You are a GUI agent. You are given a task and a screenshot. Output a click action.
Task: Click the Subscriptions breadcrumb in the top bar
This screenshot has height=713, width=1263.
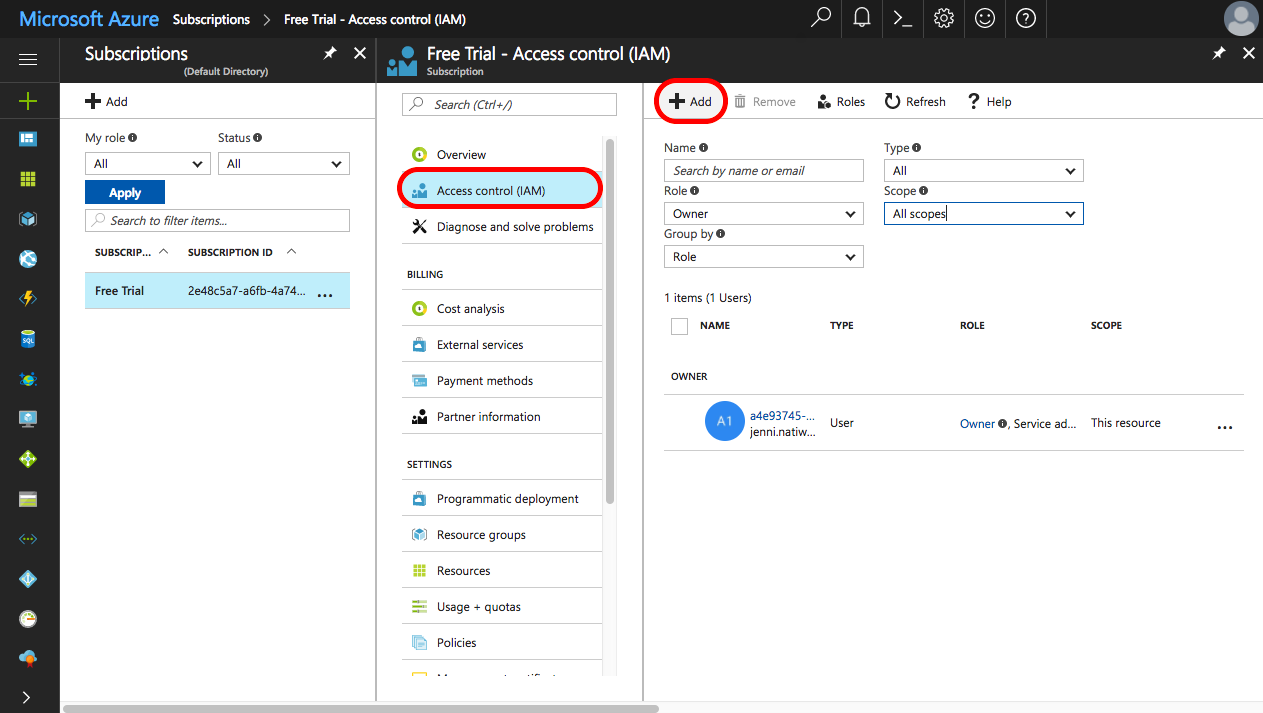coord(211,19)
